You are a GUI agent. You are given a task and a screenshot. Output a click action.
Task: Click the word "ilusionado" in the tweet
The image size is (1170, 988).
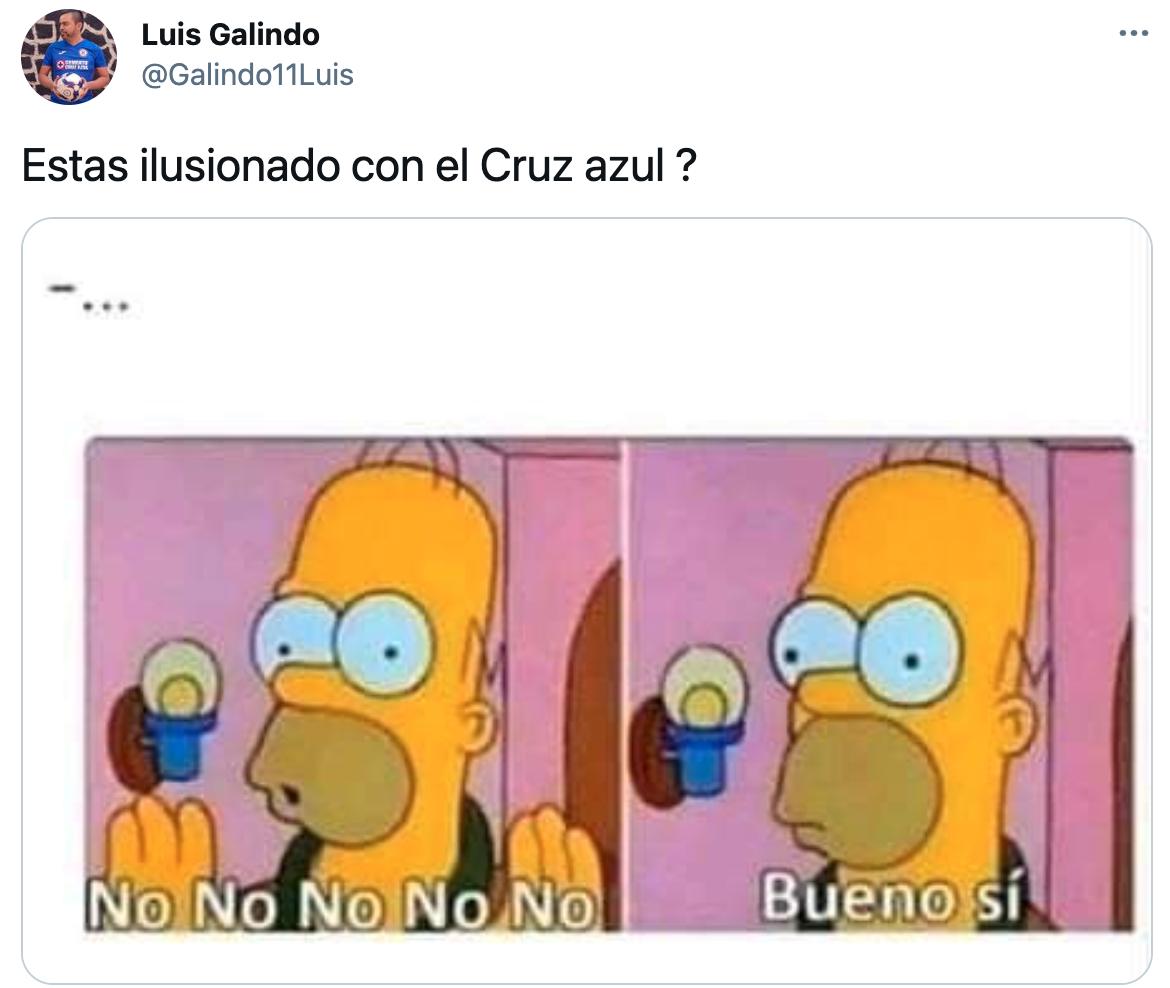coord(240,166)
